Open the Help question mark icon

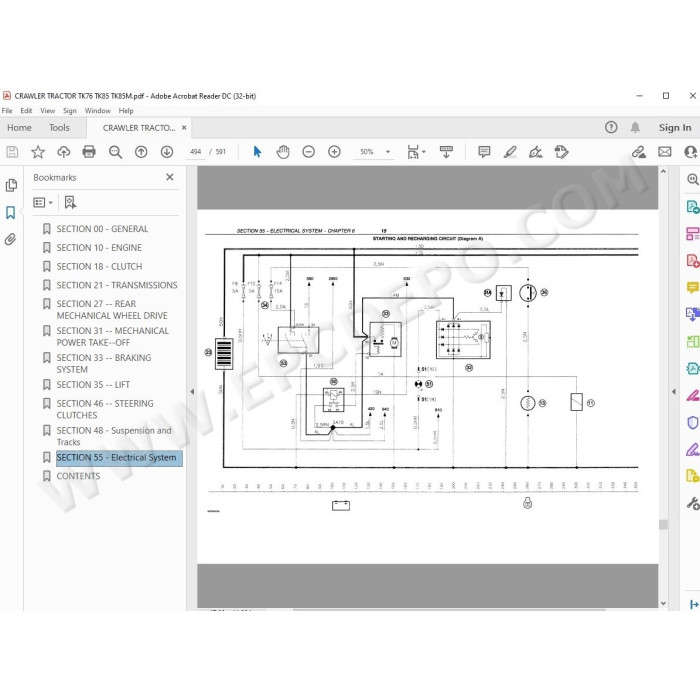coord(611,128)
